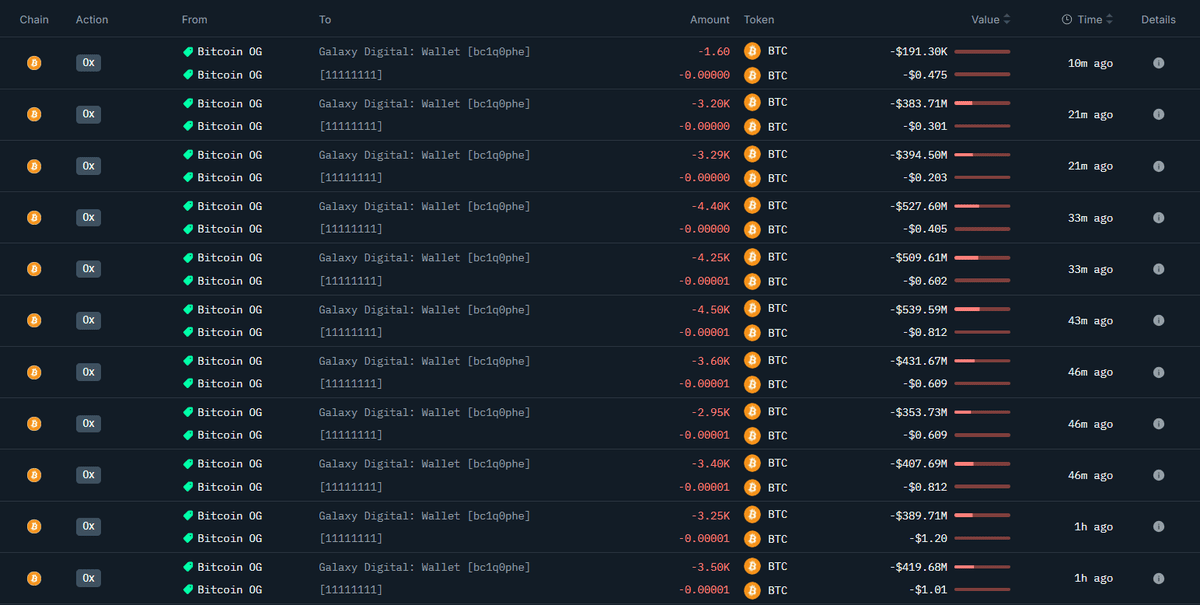Open Bitcoin OG sender in the -2.95K row

pyautogui.click(x=229, y=412)
